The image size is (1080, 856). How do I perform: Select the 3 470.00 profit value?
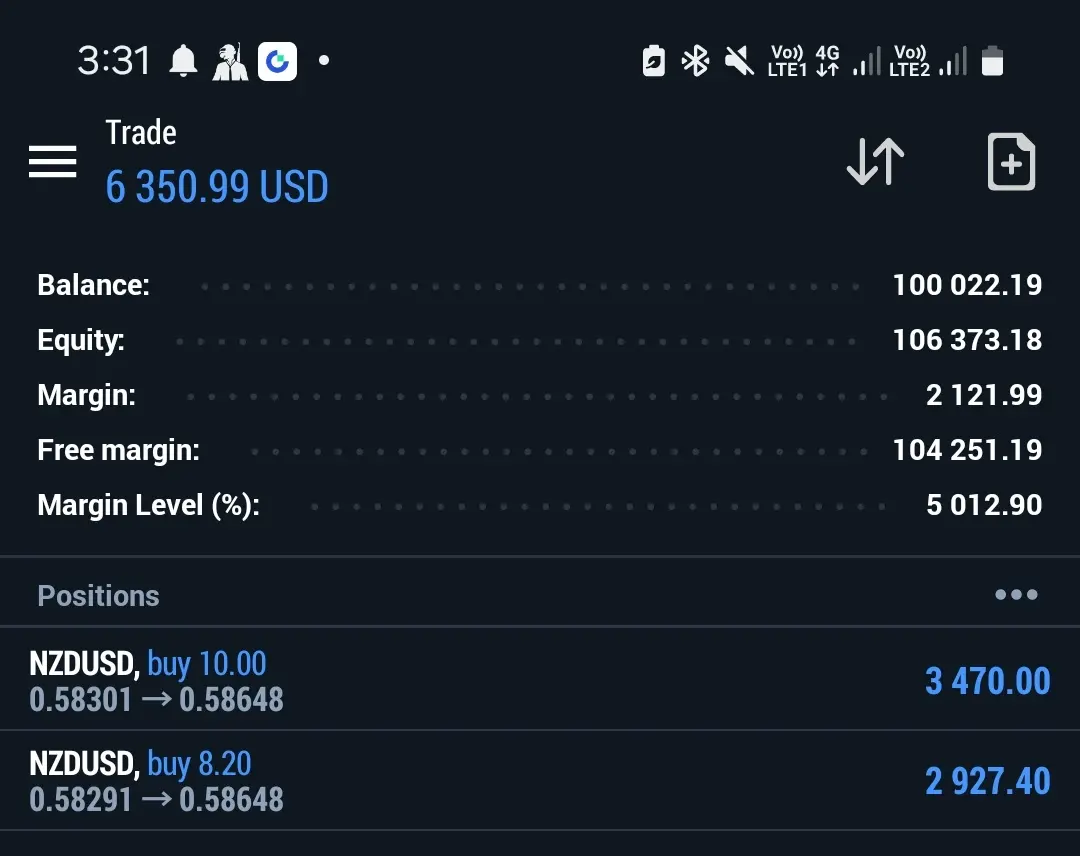[988, 681]
